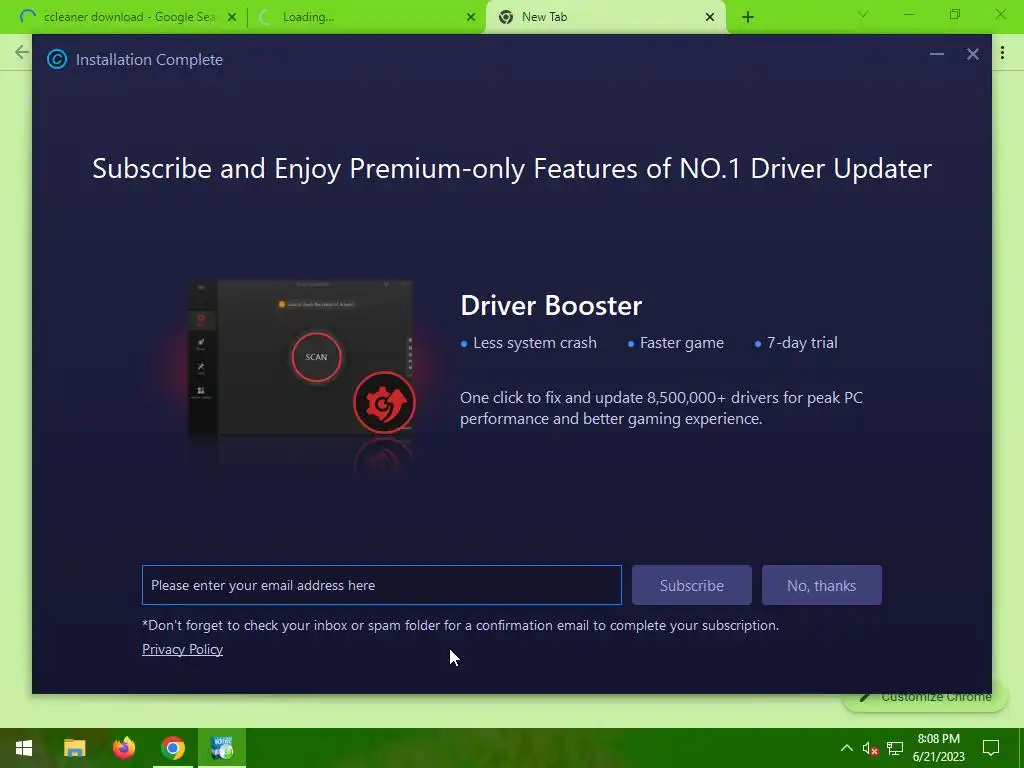Click the Driver Booster heading text
Screen dimensions: 1024x768
(x=551, y=306)
